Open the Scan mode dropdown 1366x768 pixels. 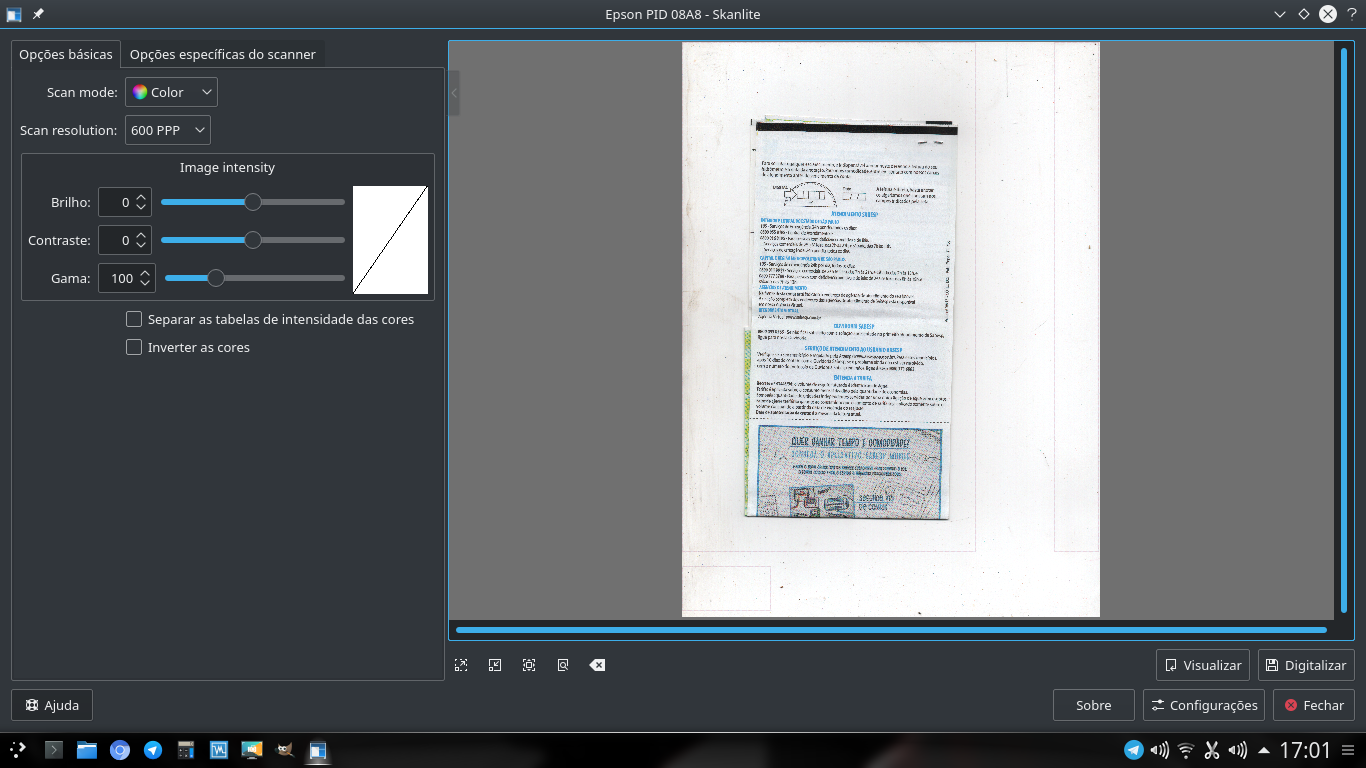point(171,91)
